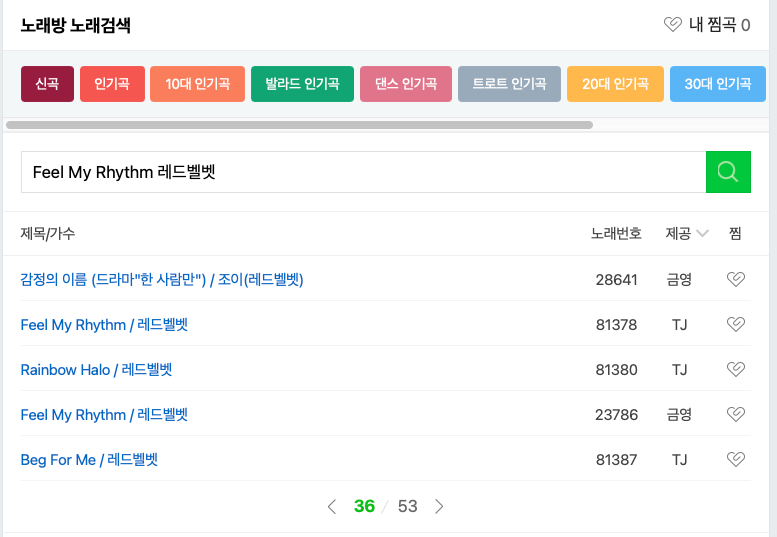This screenshot has width=777, height=537.
Task: Click the 노래번호 column header
Action: click(x=616, y=233)
